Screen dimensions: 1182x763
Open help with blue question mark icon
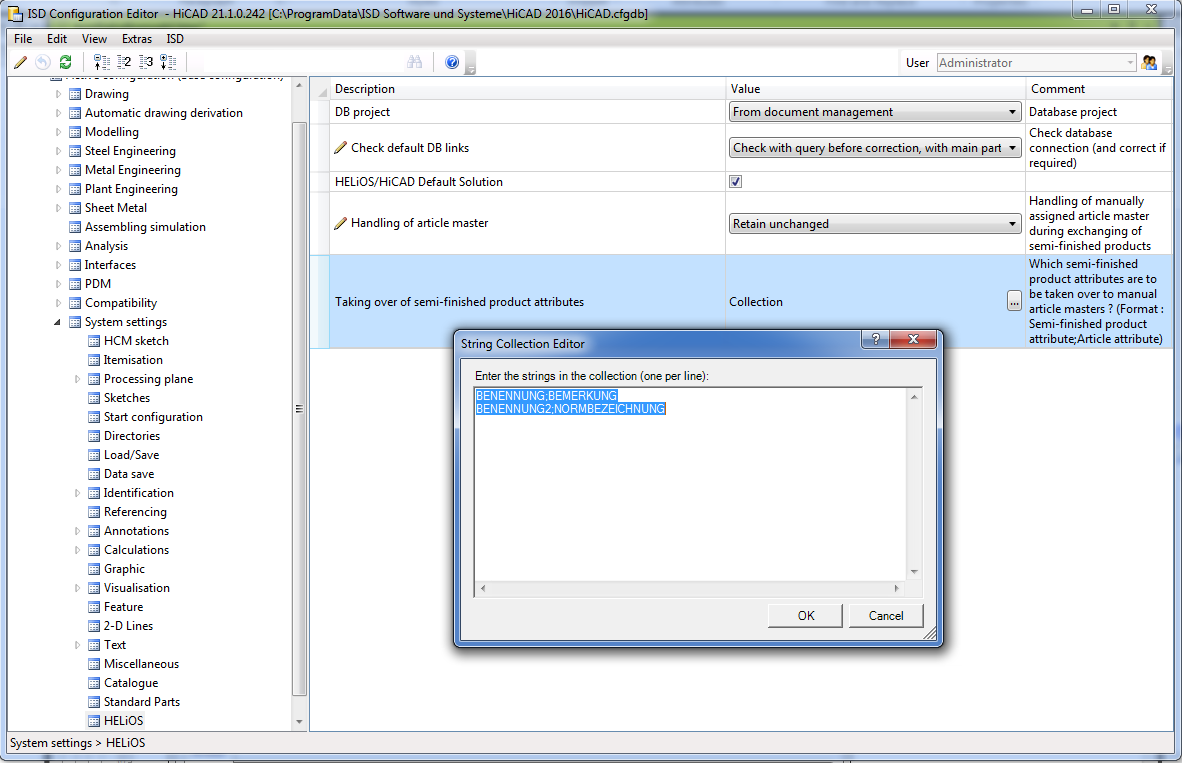(x=452, y=63)
